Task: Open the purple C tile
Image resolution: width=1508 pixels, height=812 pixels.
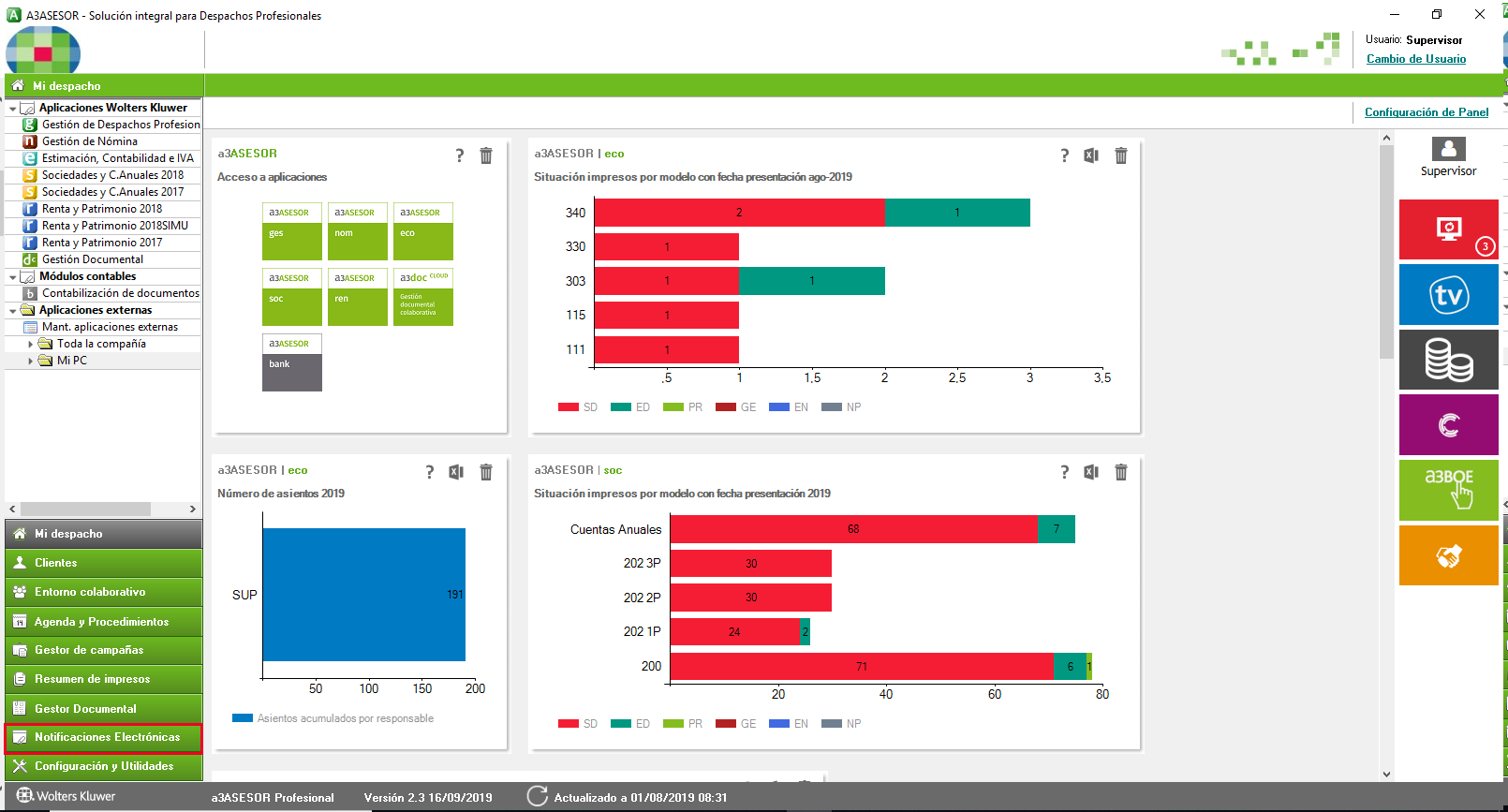Action: [x=1449, y=425]
